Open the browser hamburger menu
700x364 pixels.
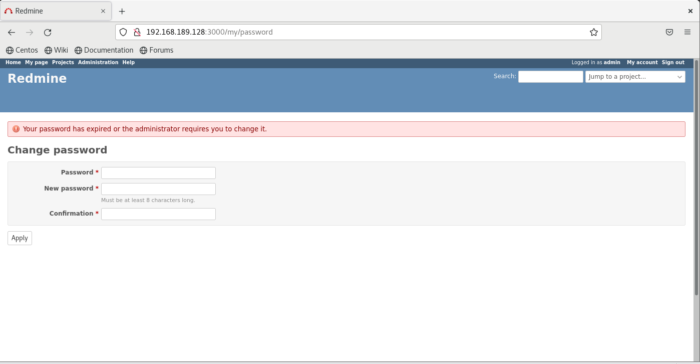tap(688, 32)
